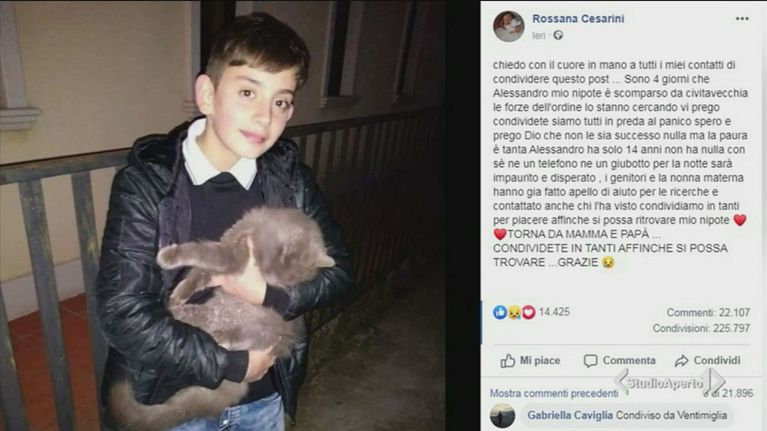Click the sad face reaction icon

(514, 312)
